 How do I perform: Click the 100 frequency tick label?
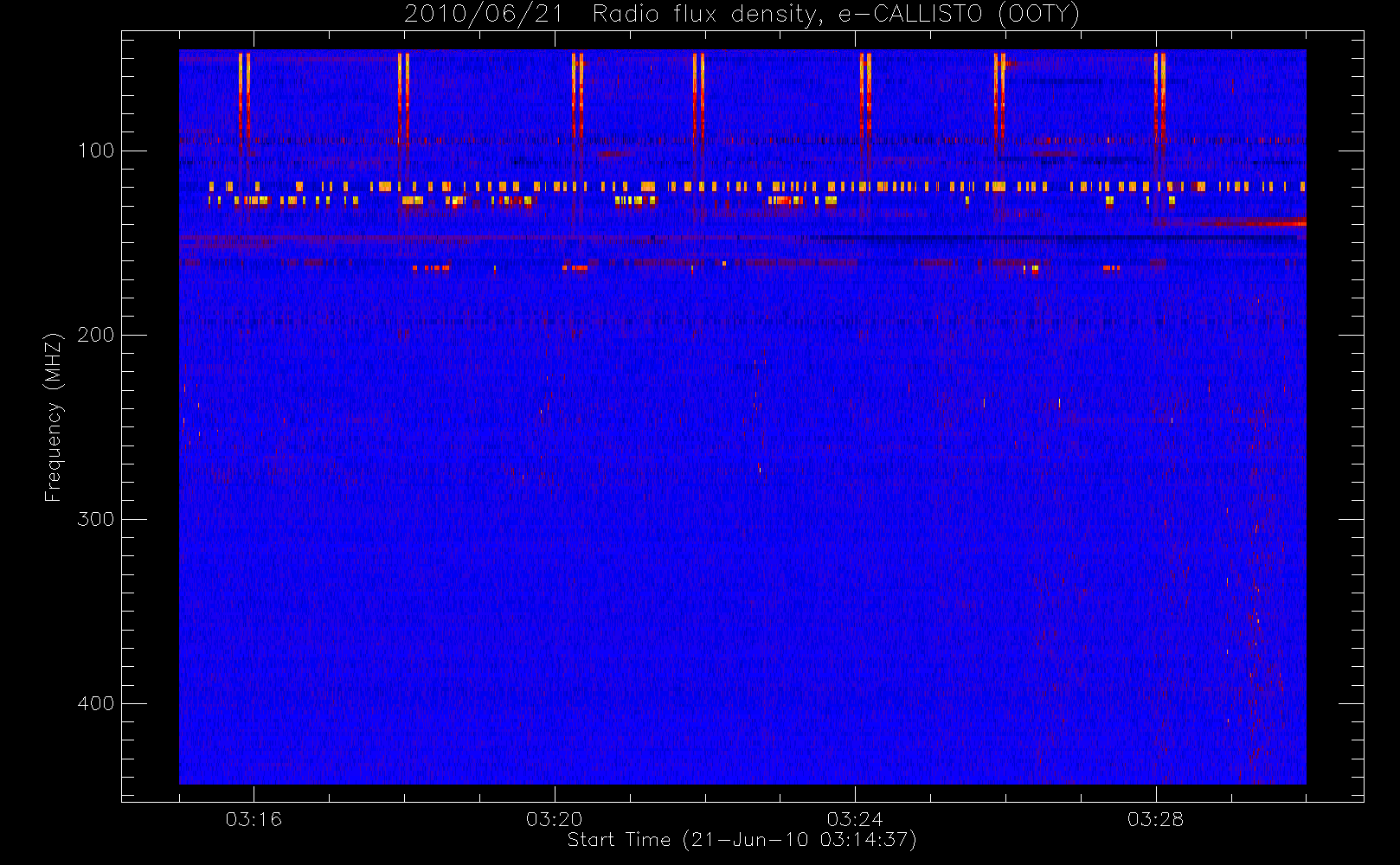95,151
